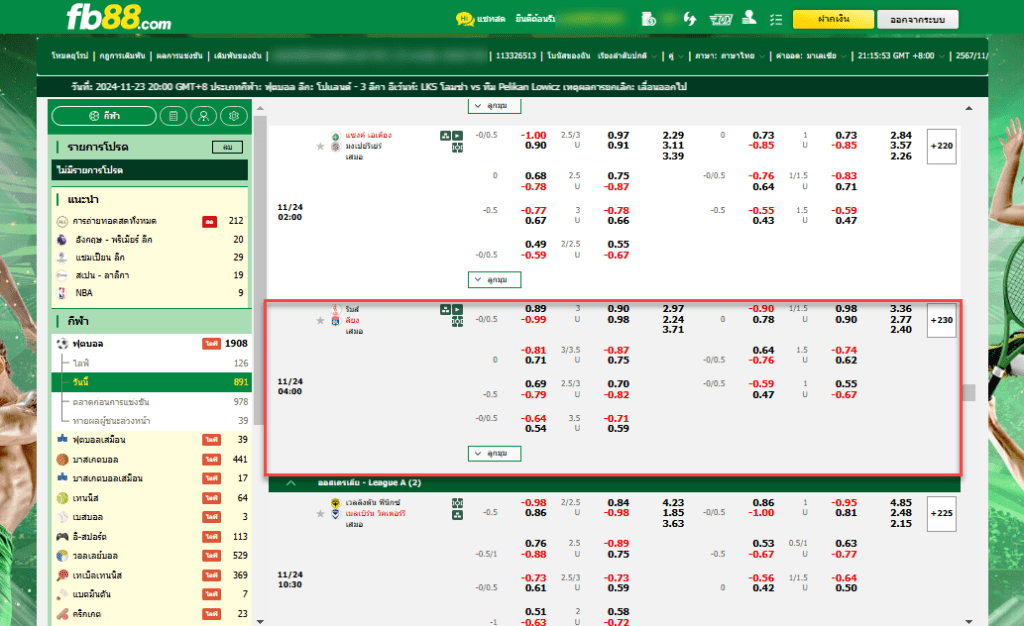The height and width of the screenshot is (626, 1024).
Task: Click the football sport icon in sidebar
Action: 63,343
